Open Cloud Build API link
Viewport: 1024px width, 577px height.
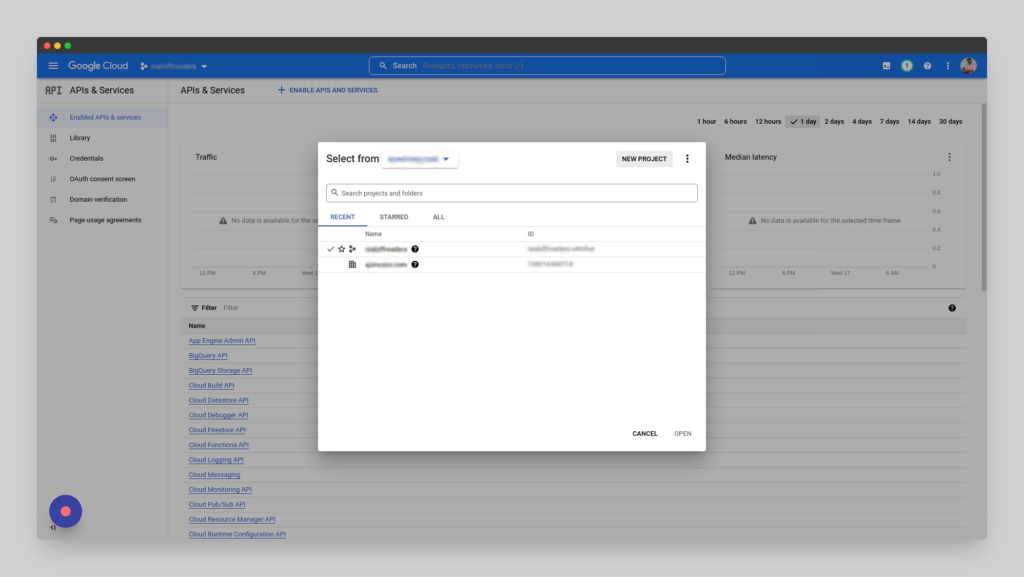click(211, 386)
